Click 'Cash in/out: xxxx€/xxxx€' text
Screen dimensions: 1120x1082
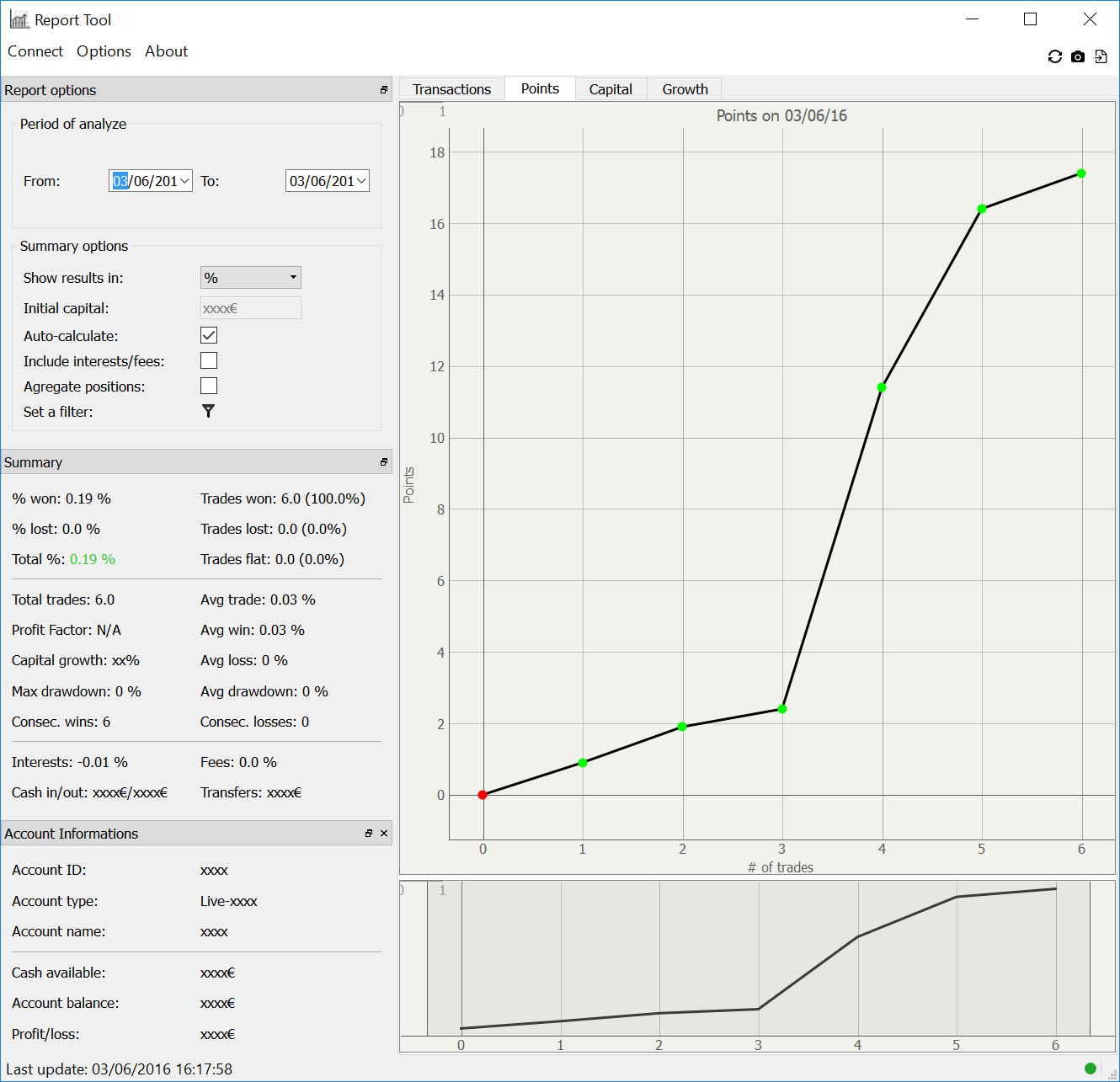click(90, 792)
